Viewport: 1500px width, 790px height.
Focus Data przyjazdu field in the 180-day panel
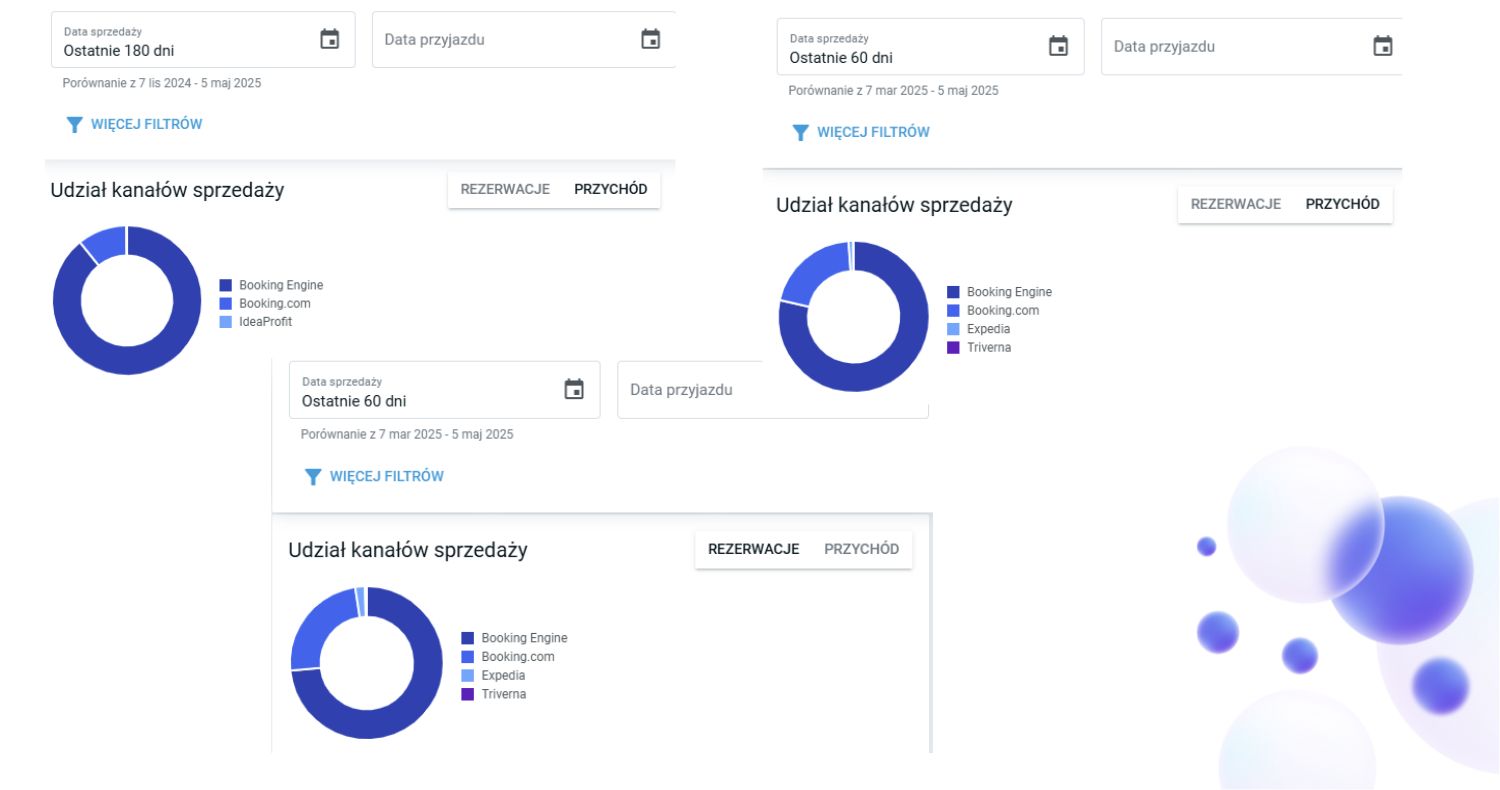click(524, 40)
